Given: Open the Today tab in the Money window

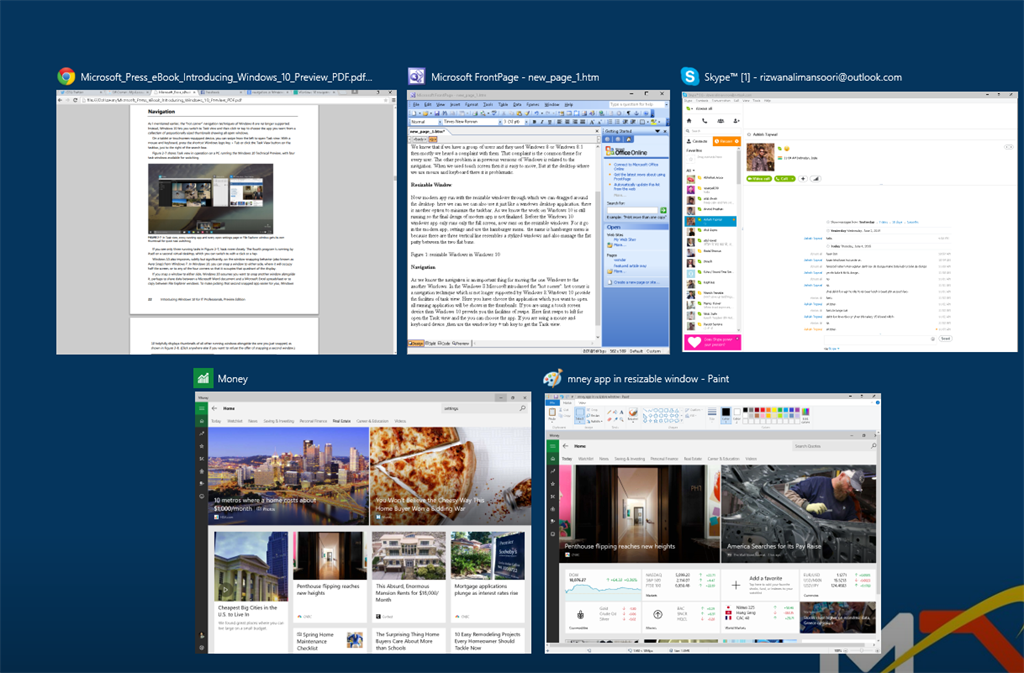Looking at the screenshot, I should [216, 421].
